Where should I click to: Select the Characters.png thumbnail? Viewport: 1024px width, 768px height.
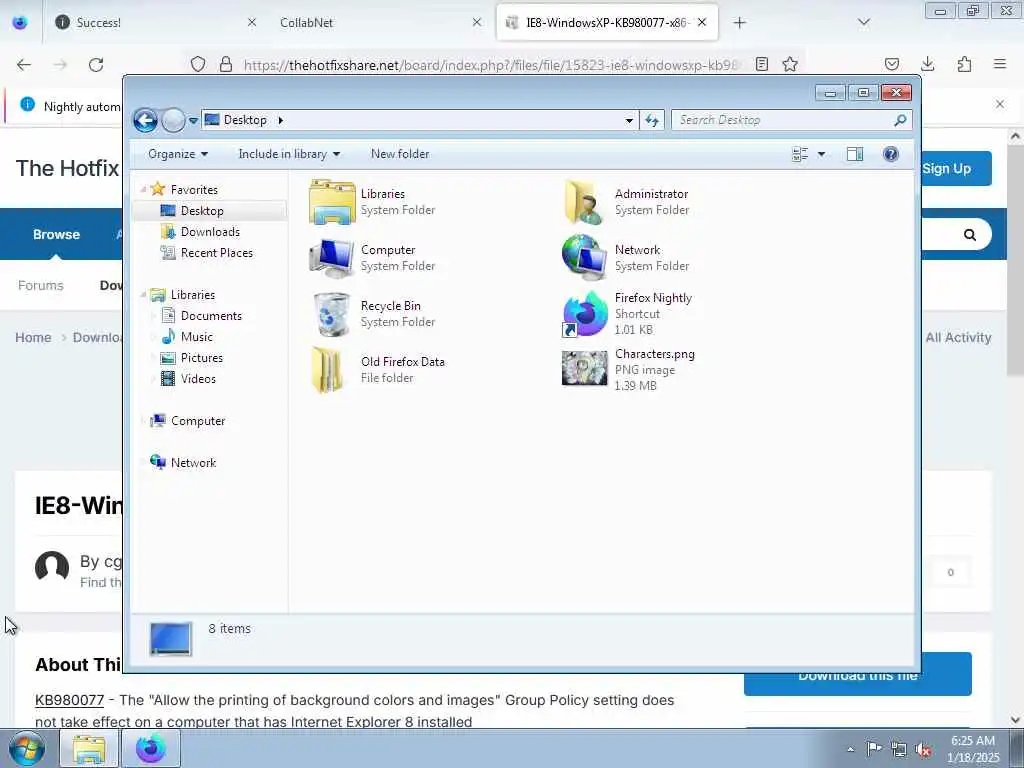(584, 368)
